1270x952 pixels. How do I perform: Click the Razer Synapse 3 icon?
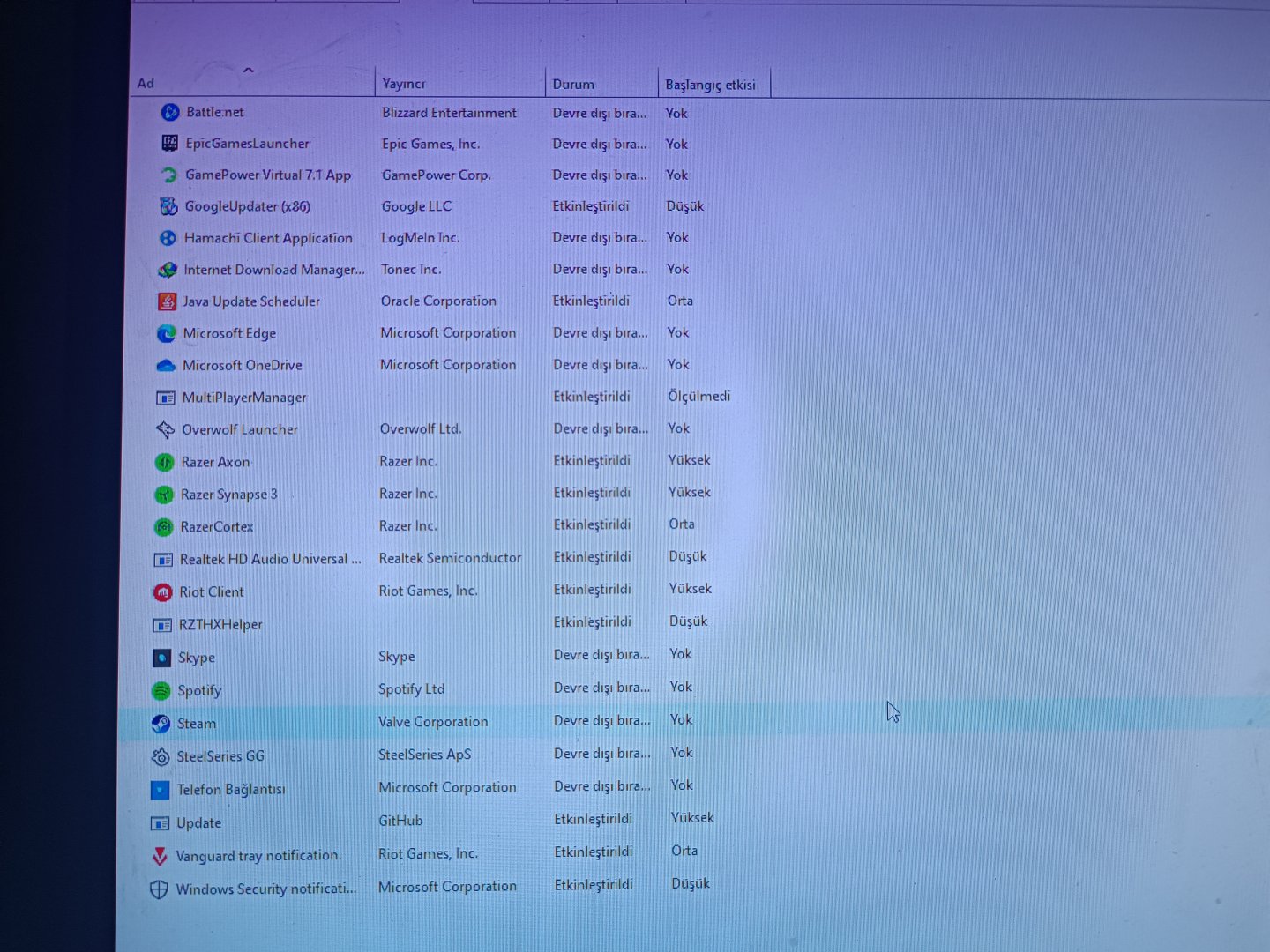tap(164, 495)
